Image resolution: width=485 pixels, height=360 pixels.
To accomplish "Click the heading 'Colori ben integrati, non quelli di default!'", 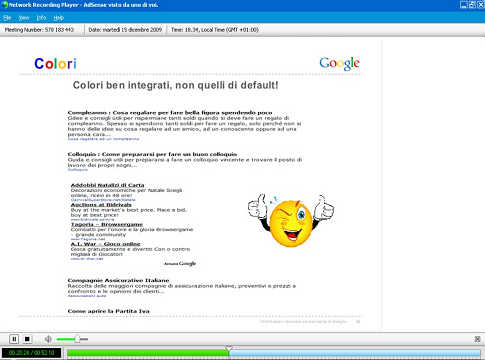I will tap(175, 85).
